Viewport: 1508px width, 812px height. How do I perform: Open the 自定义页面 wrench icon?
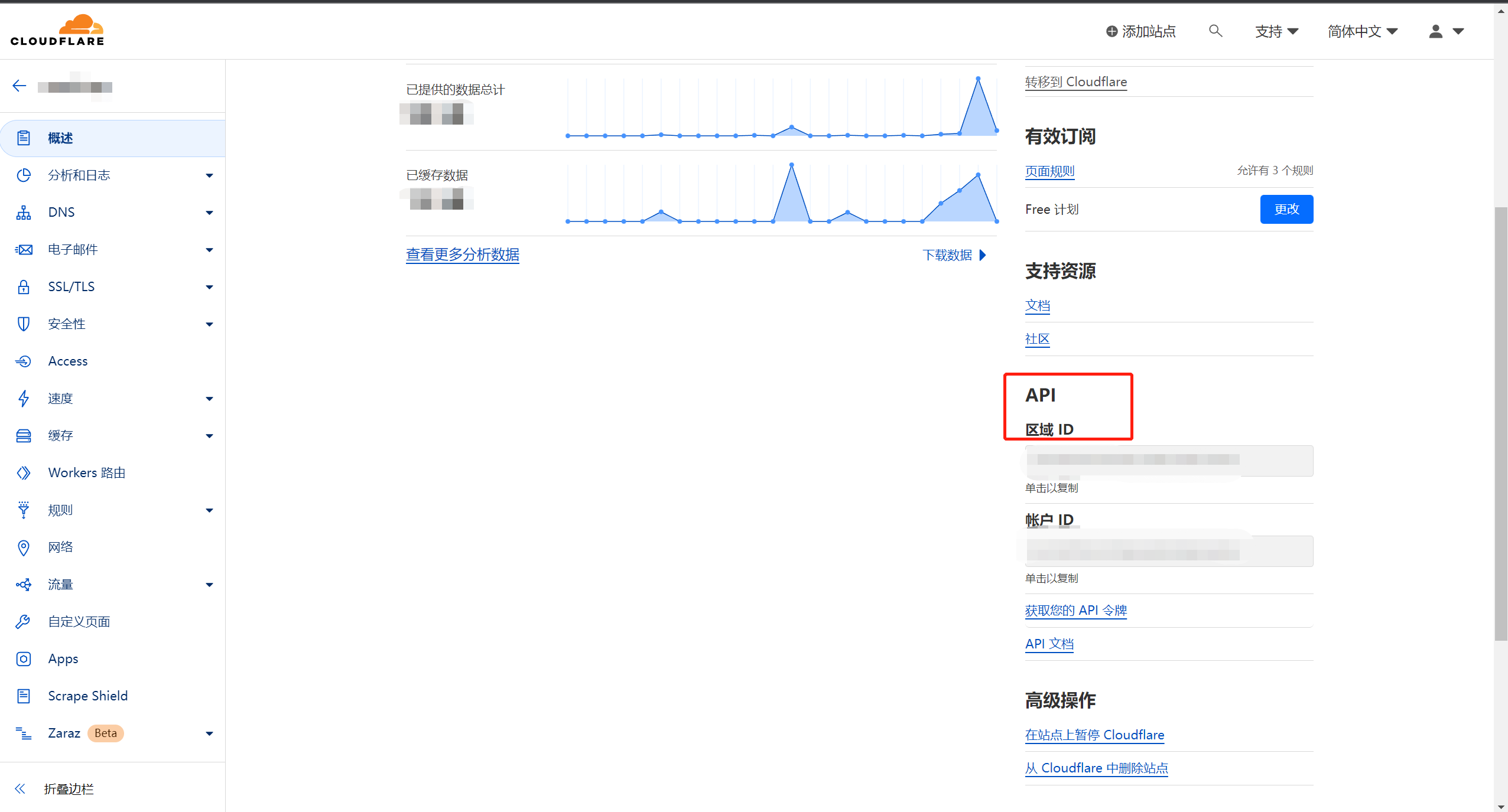point(24,621)
